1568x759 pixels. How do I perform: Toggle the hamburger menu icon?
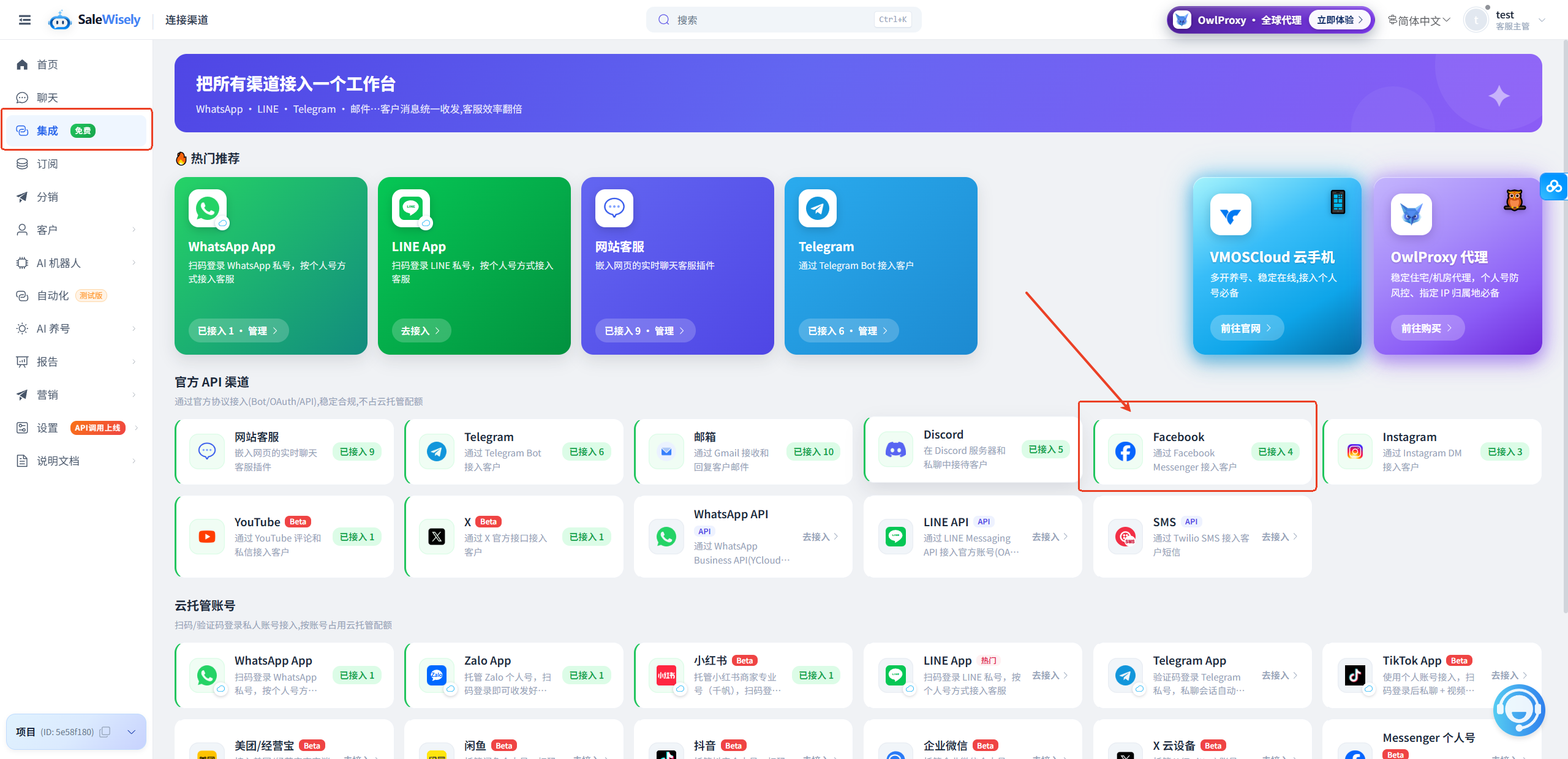[24, 20]
